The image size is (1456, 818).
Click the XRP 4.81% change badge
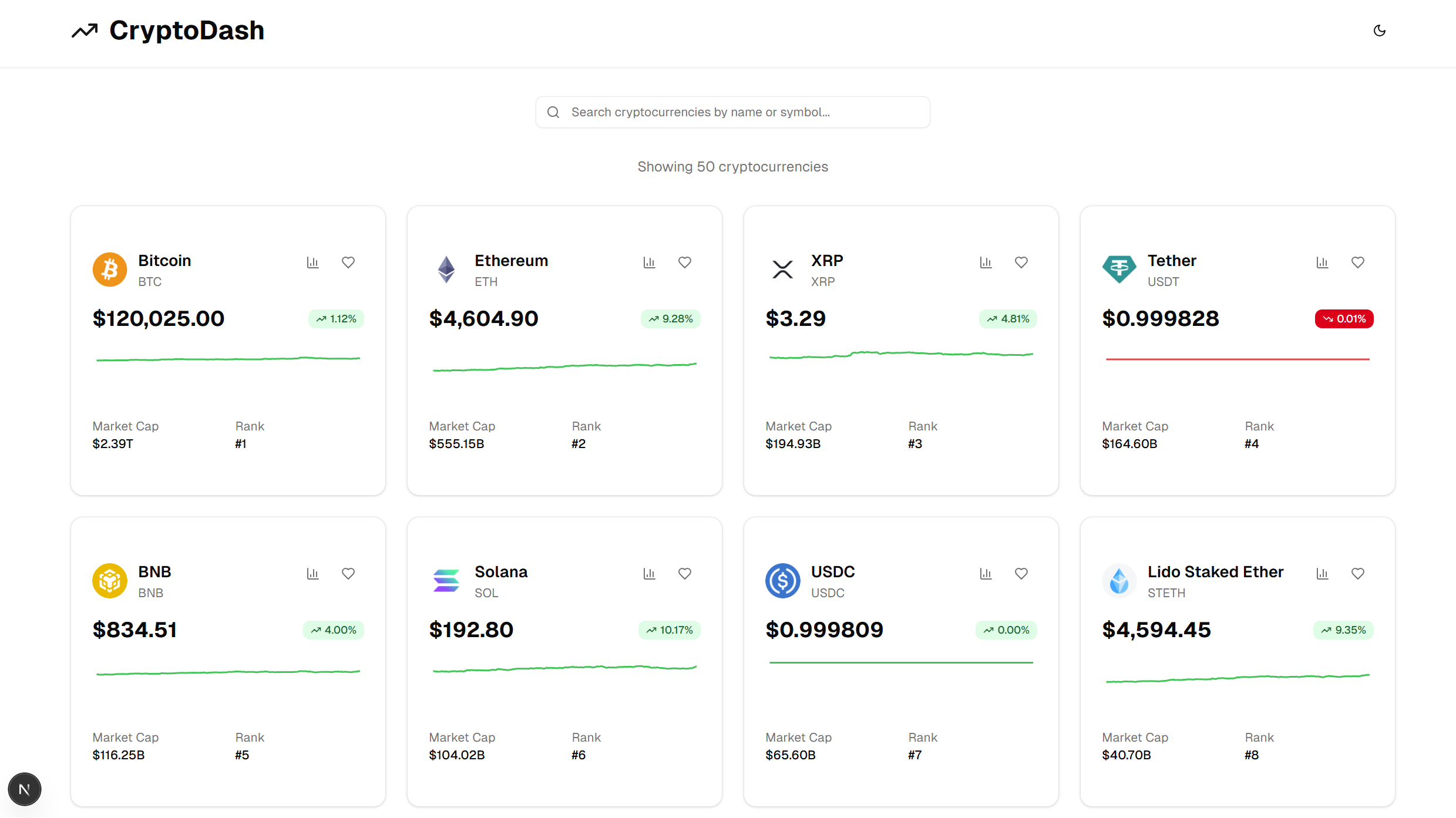click(x=1008, y=319)
